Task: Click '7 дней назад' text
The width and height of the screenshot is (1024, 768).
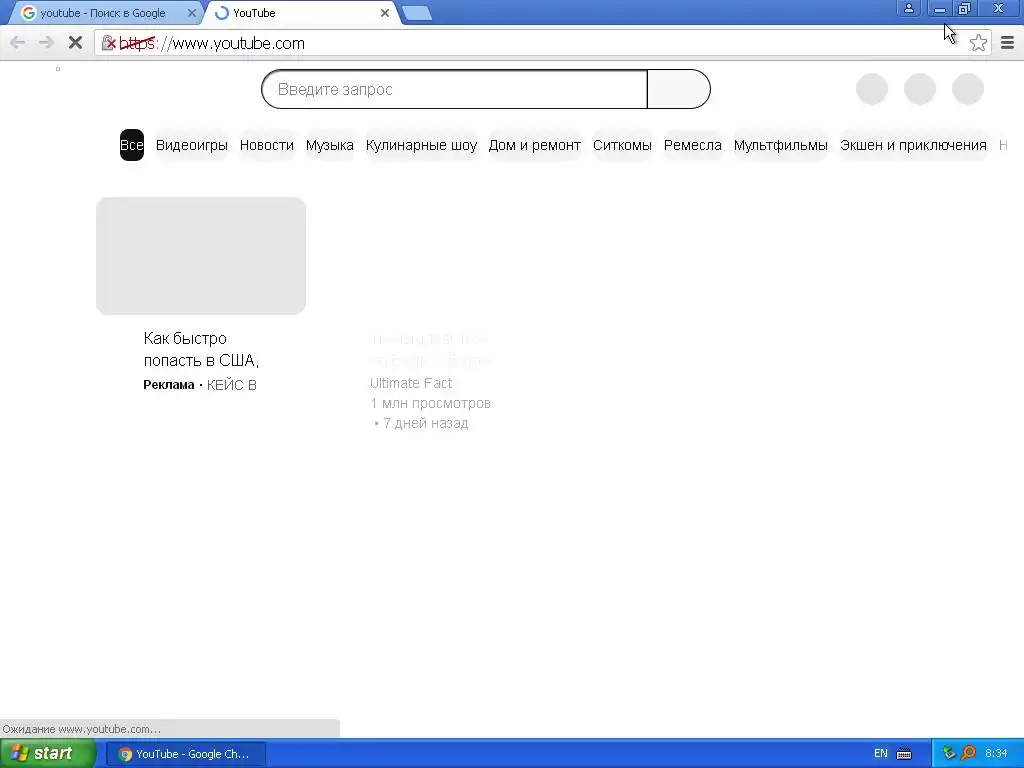Action: (x=425, y=423)
